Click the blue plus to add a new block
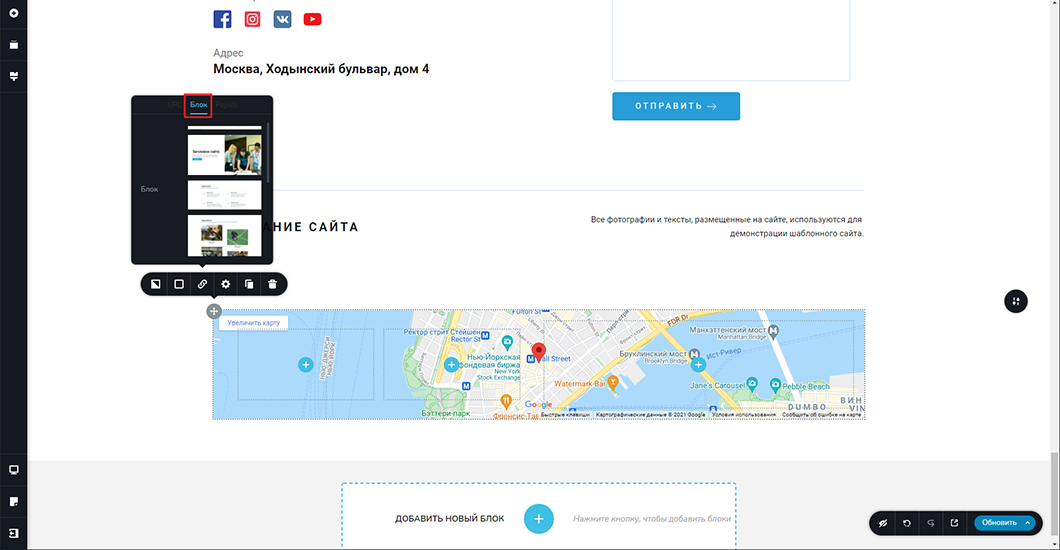The width and height of the screenshot is (1060, 550). pos(539,519)
